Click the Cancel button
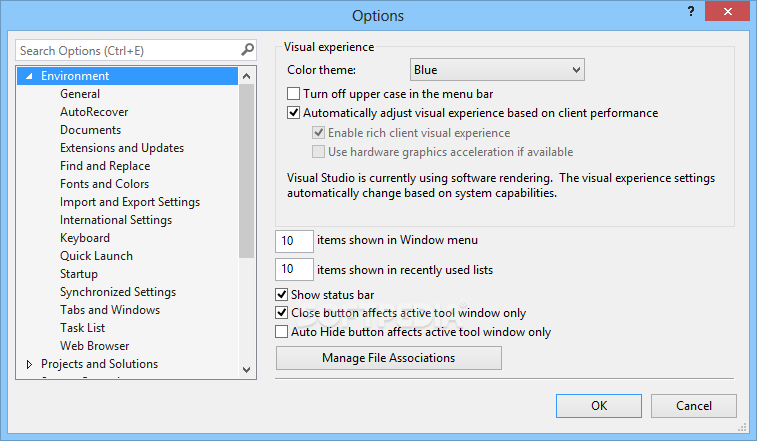This screenshot has height=441, width=757. pyautogui.click(x=693, y=405)
